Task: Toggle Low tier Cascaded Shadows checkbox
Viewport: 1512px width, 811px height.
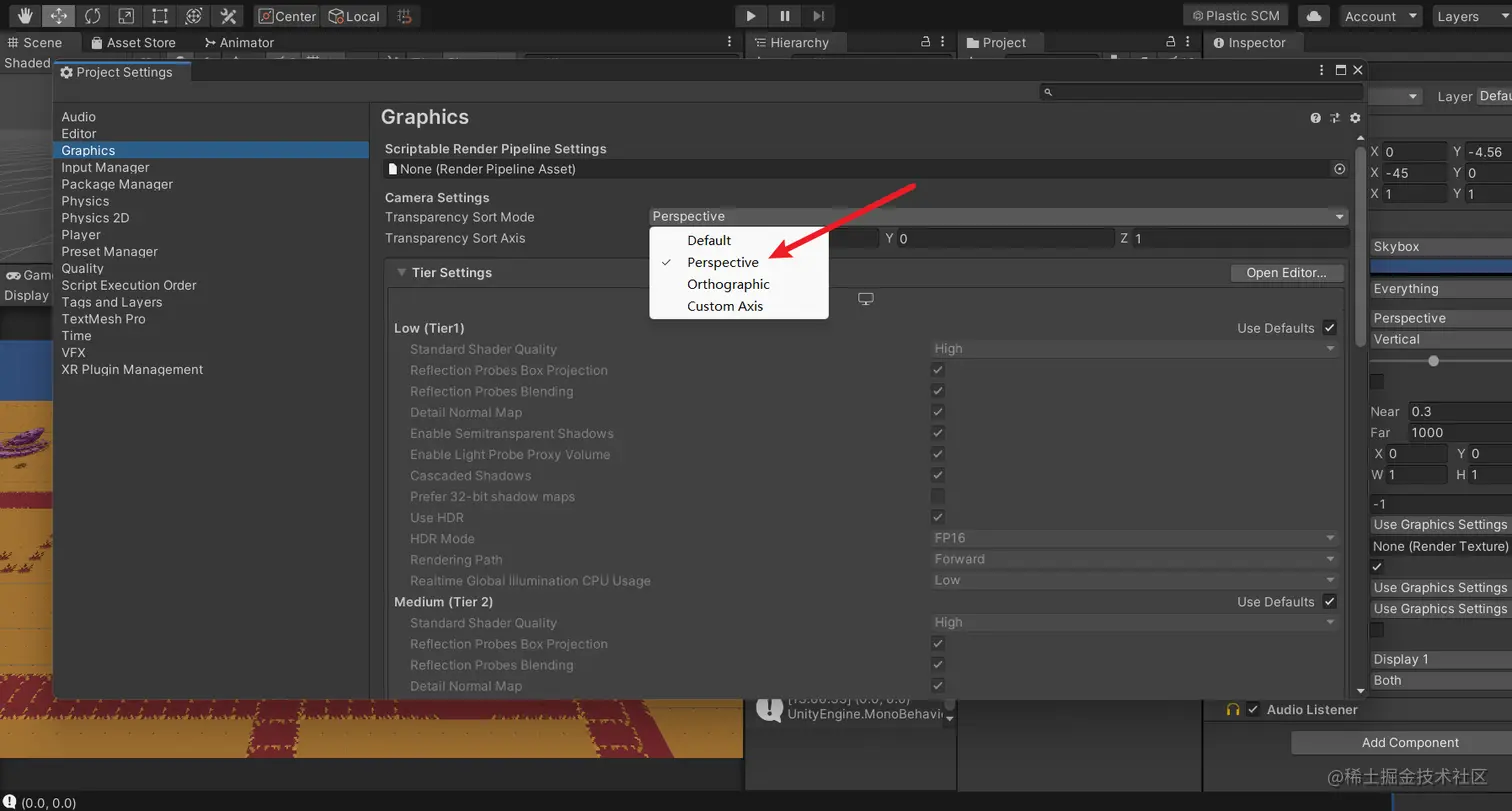Action: (938, 475)
